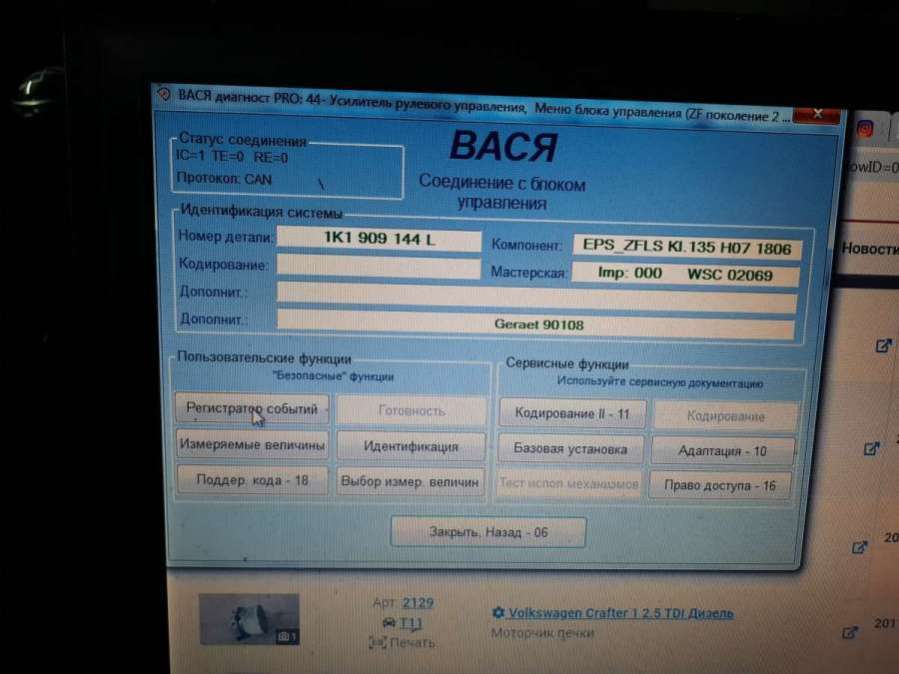Image resolution: width=899 pixels, height=674 pixels.
Task: Click the gear icon beside Volkswagen Crafter
Action: tap(498, 613)
